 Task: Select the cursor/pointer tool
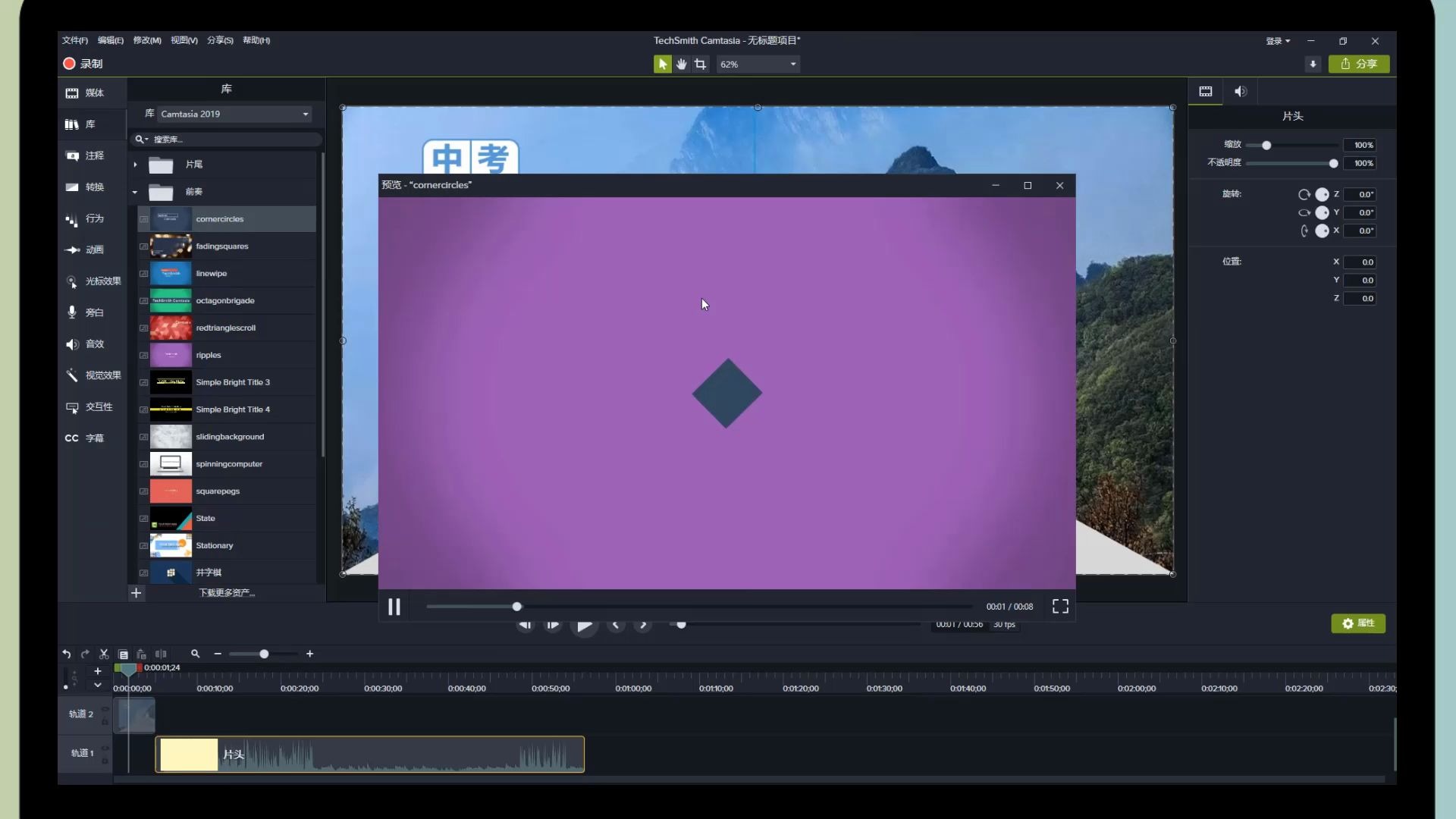[663, 64]
